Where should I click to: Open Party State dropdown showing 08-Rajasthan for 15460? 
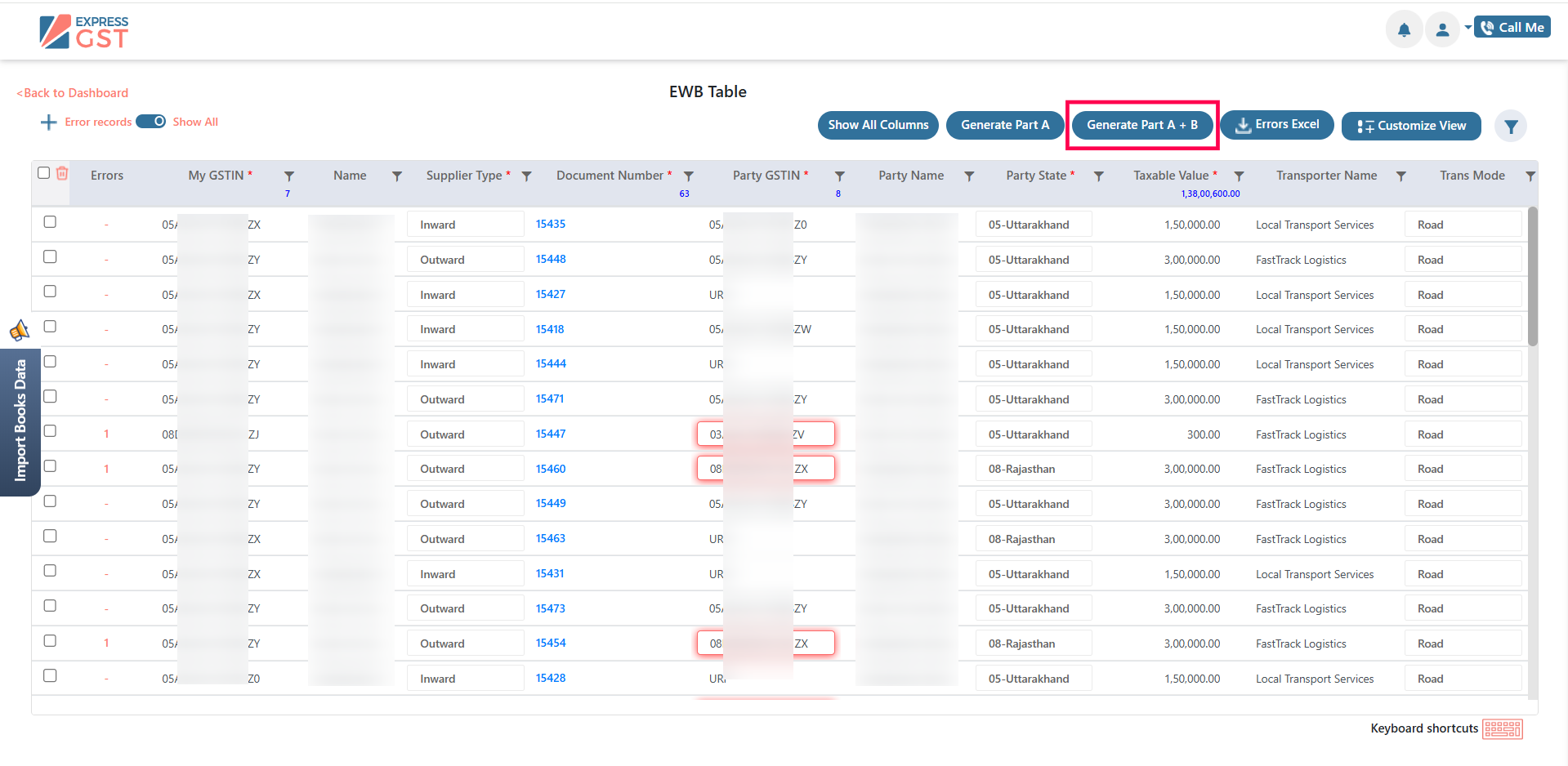pyautogui.click(x=1033, y=469)
